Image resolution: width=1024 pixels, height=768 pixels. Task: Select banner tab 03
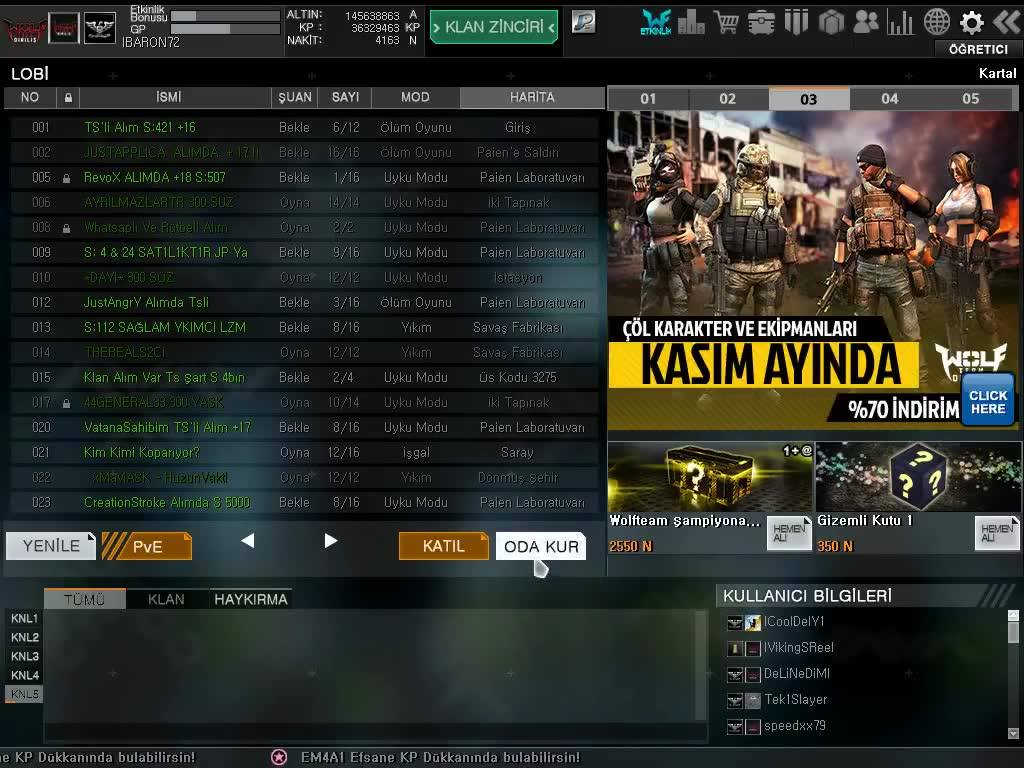tap(809, 99)
